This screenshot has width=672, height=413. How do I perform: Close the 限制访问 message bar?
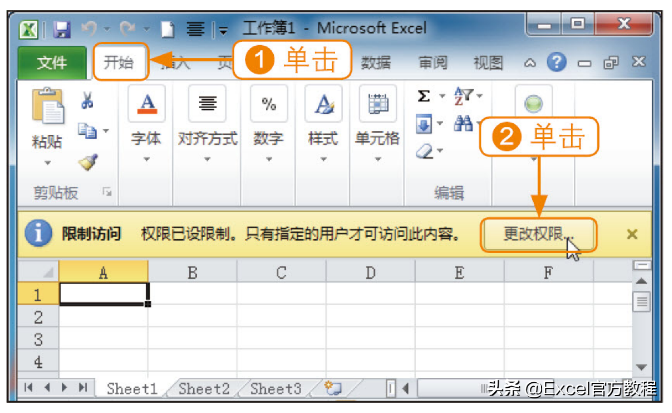(x=632, y=234)
